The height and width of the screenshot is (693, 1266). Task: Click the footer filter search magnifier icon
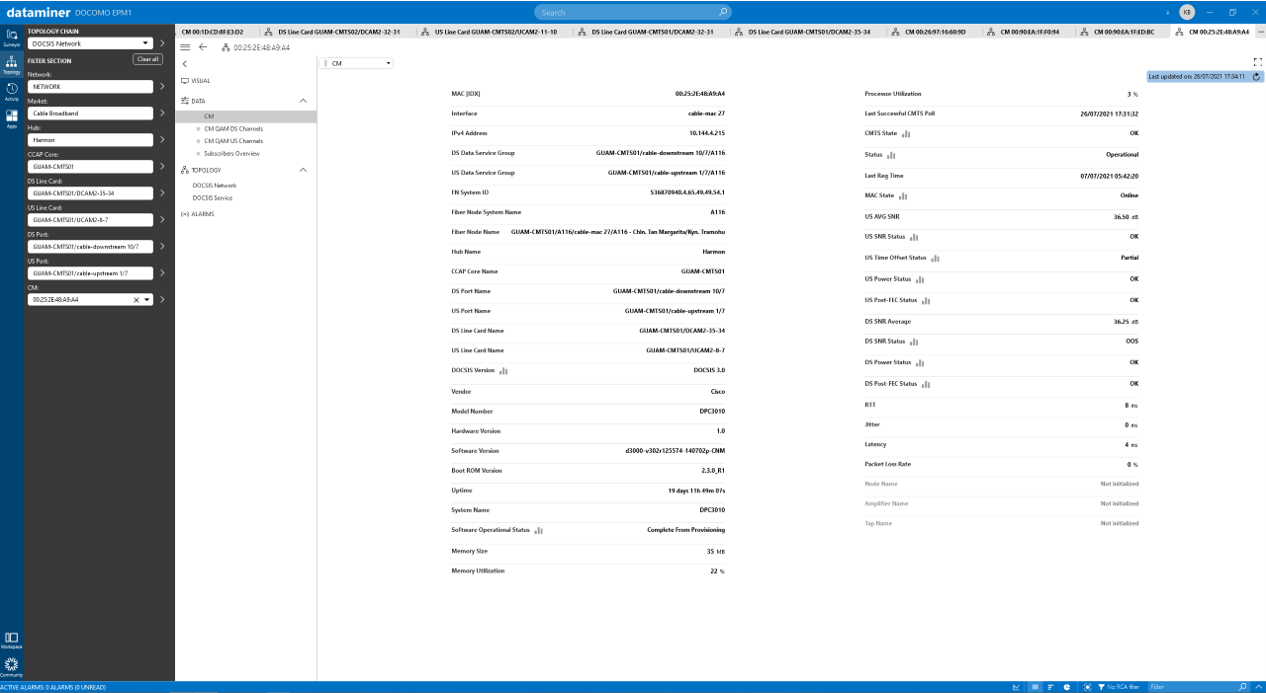1243,687
